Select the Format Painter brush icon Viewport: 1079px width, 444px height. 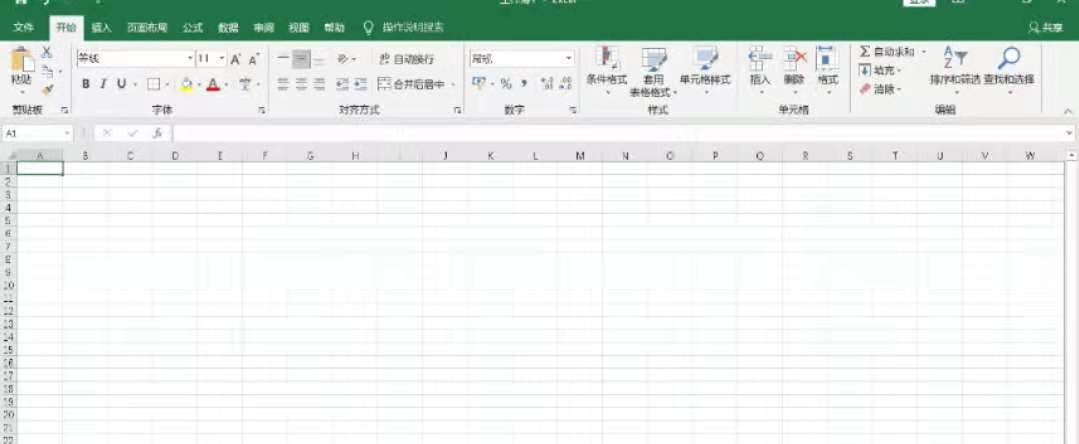tap(47, 89)
